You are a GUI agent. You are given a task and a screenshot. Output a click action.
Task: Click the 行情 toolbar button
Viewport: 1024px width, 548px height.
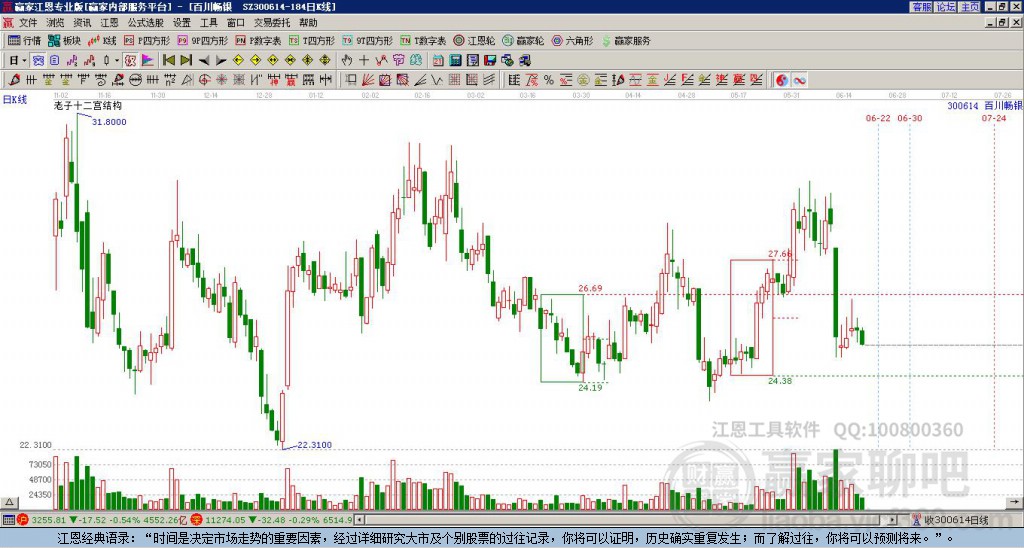pos(25,40)
